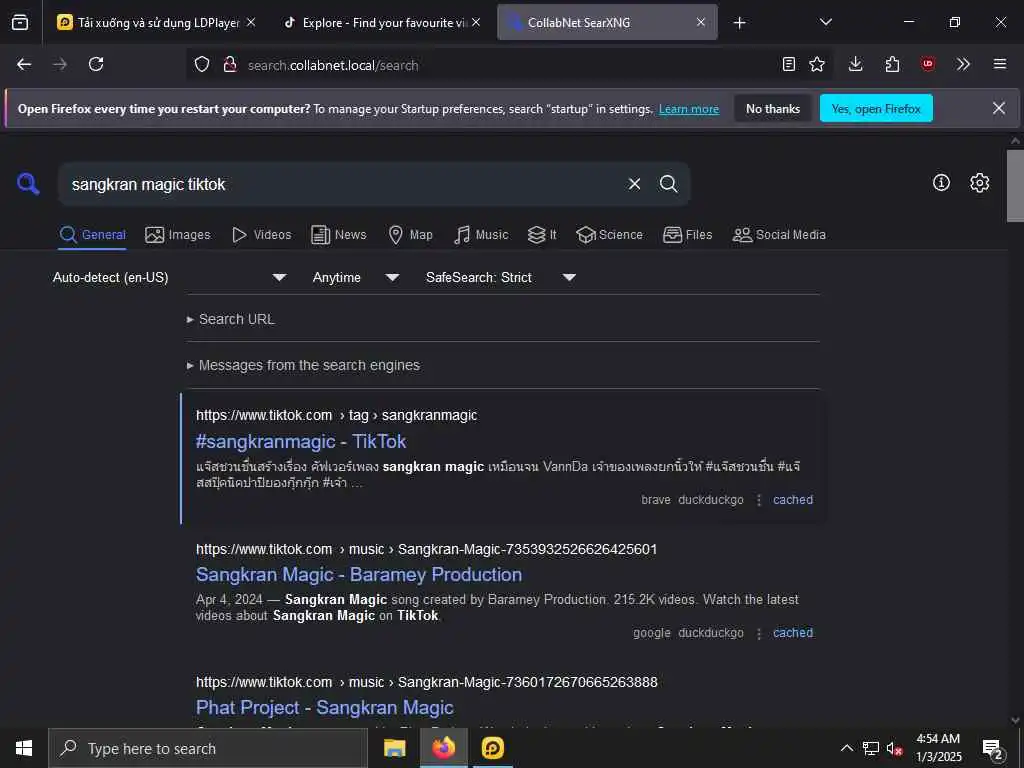This screenshot has width=1024, height=768.
Task: Select the General search category
Action: pyautogui.click(x=93, y=235)
